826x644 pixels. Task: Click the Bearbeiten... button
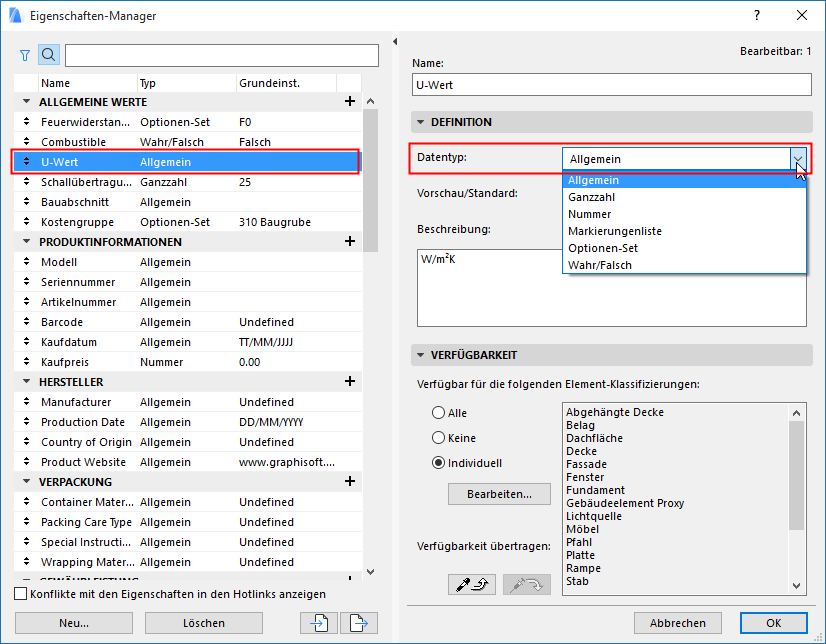pyautogui.click(x=499, y=494)
